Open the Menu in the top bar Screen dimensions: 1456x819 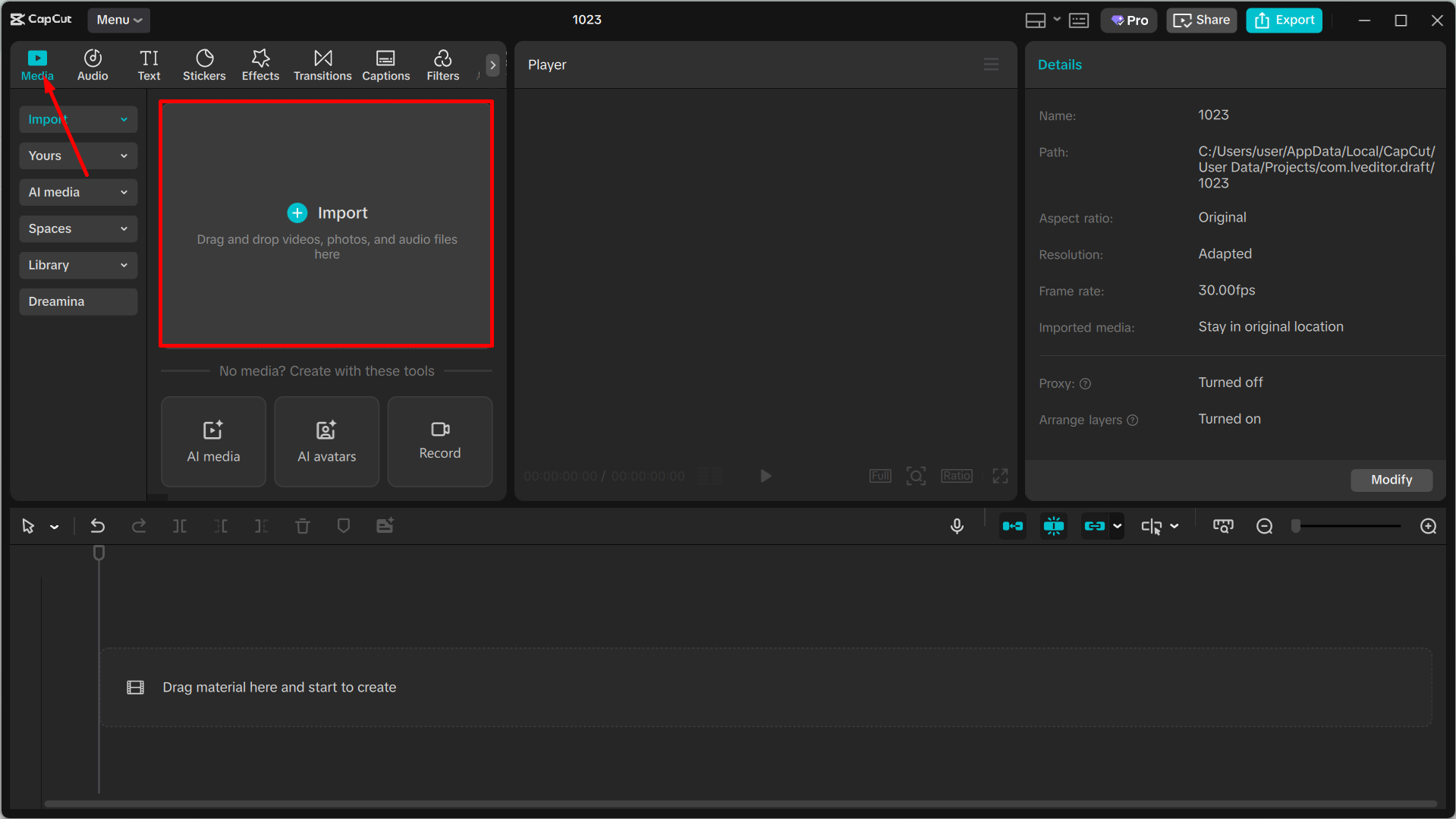[x=118, y=20]
